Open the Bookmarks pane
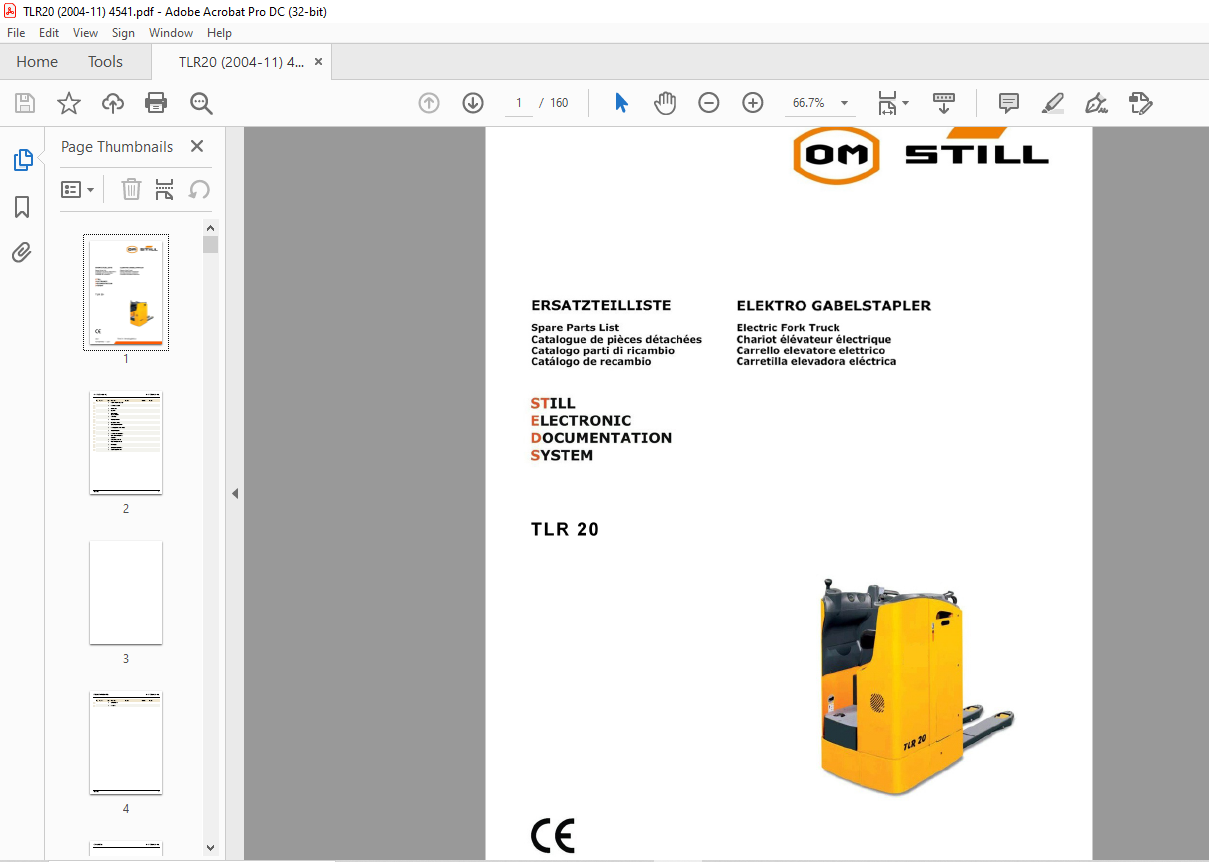Viewport: 1209px width, 862px height. [22, 207]
